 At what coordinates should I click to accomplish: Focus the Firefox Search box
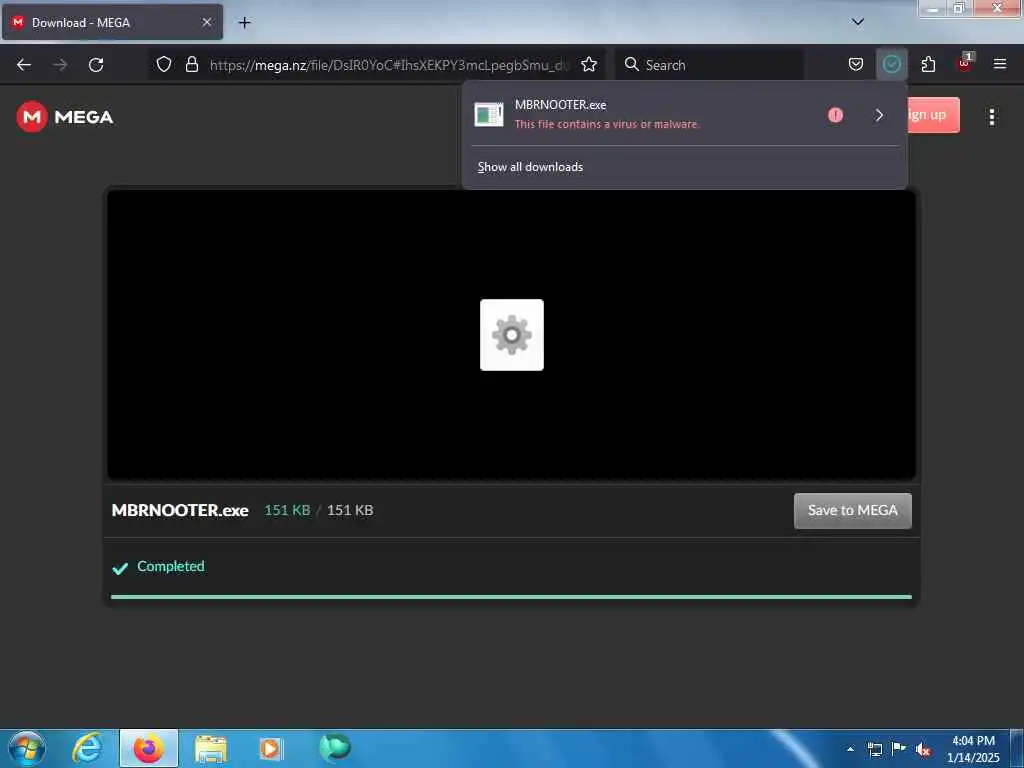coord(709,65)
